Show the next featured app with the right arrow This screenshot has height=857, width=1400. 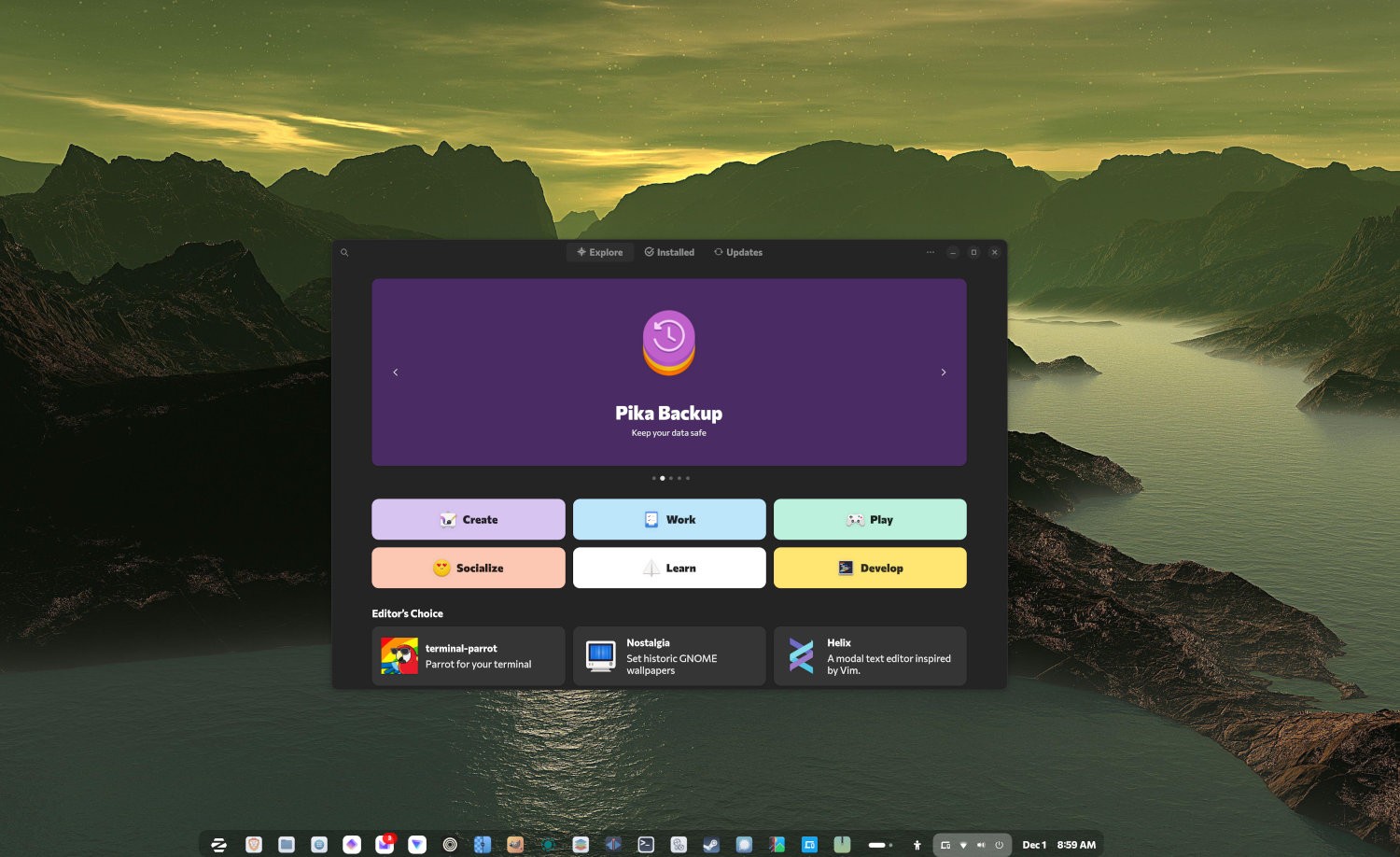[944, 372]
